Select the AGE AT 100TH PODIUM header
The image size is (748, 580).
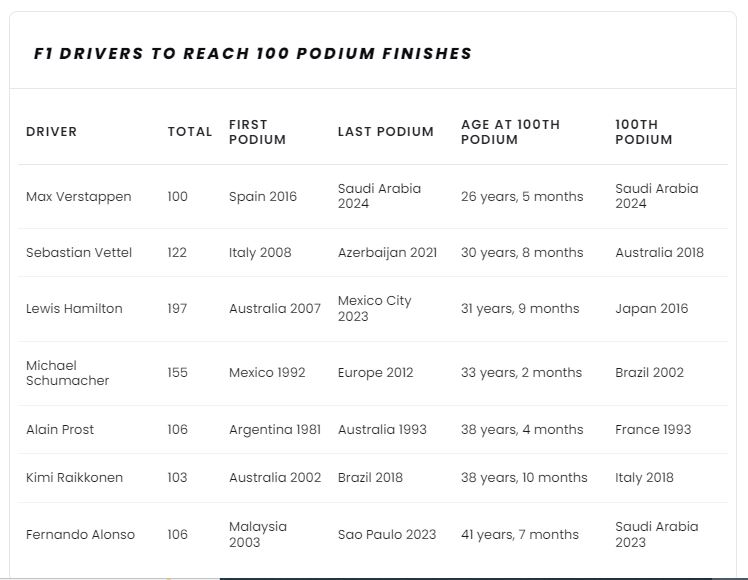(x=510, y=132)
